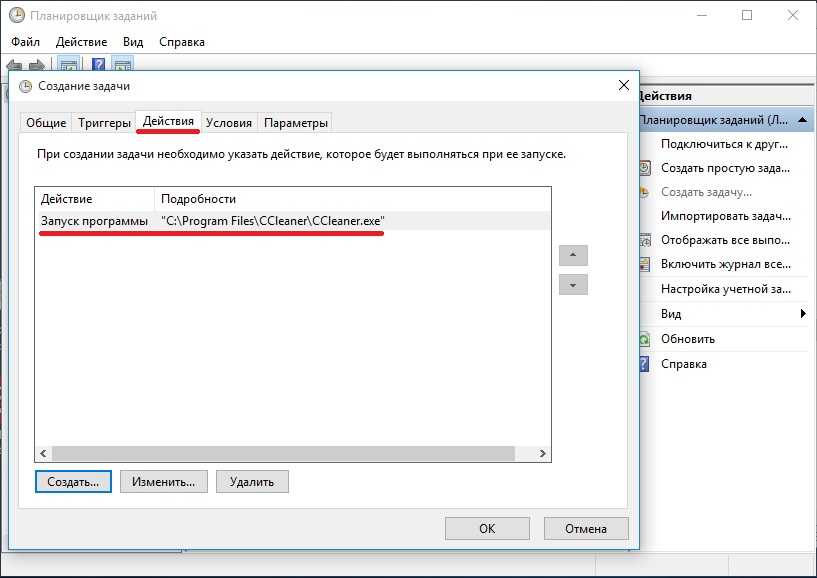Maximize the Планировщик заданий window

(x=747, y=15)
